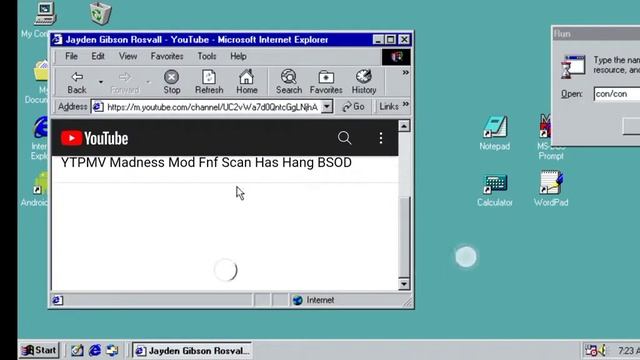Click the Show Desktop Quick Launch icon
This screenshot has height=360, width=640.
pos(77,350)
